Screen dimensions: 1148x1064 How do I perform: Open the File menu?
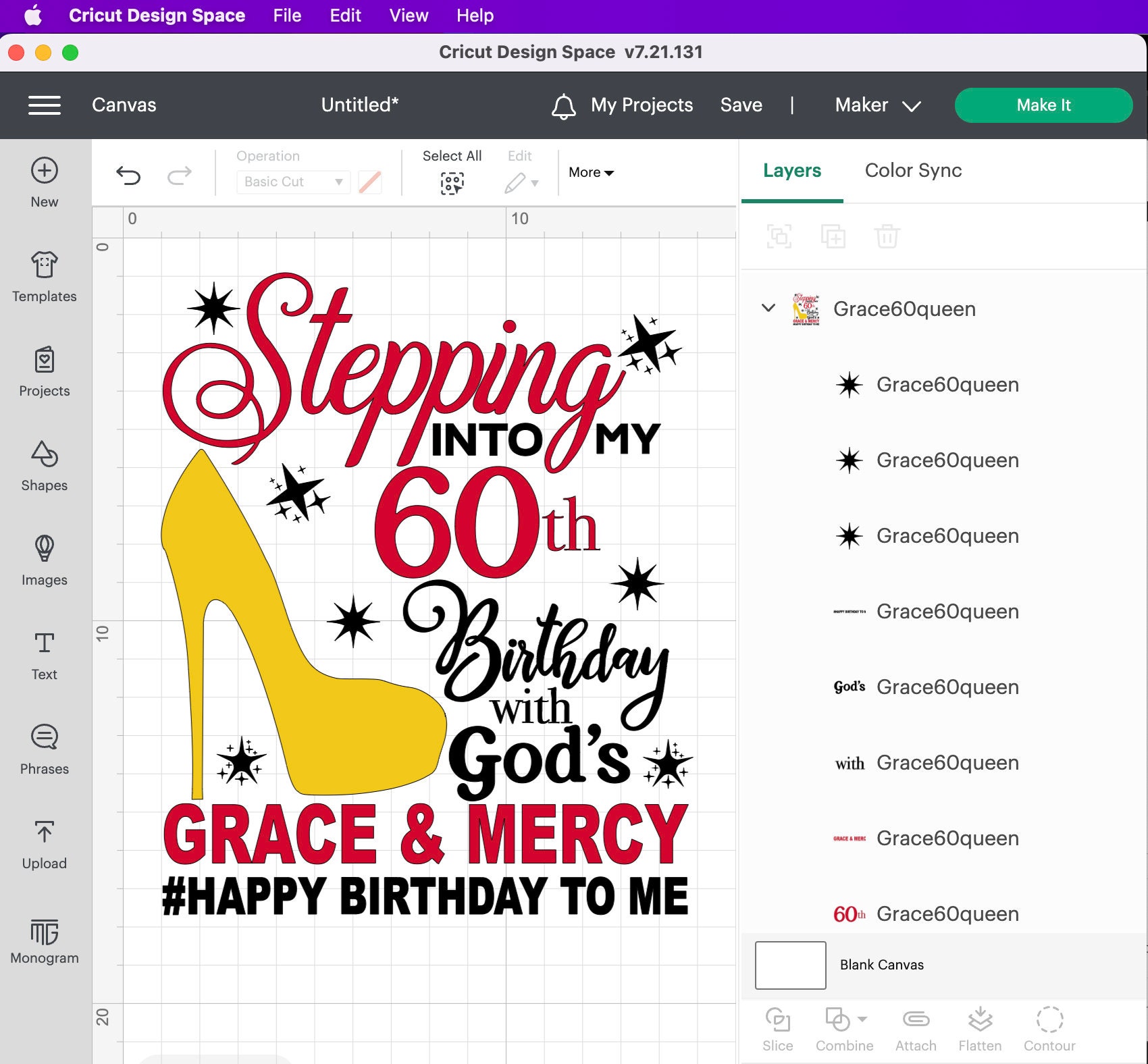[286, 15]
